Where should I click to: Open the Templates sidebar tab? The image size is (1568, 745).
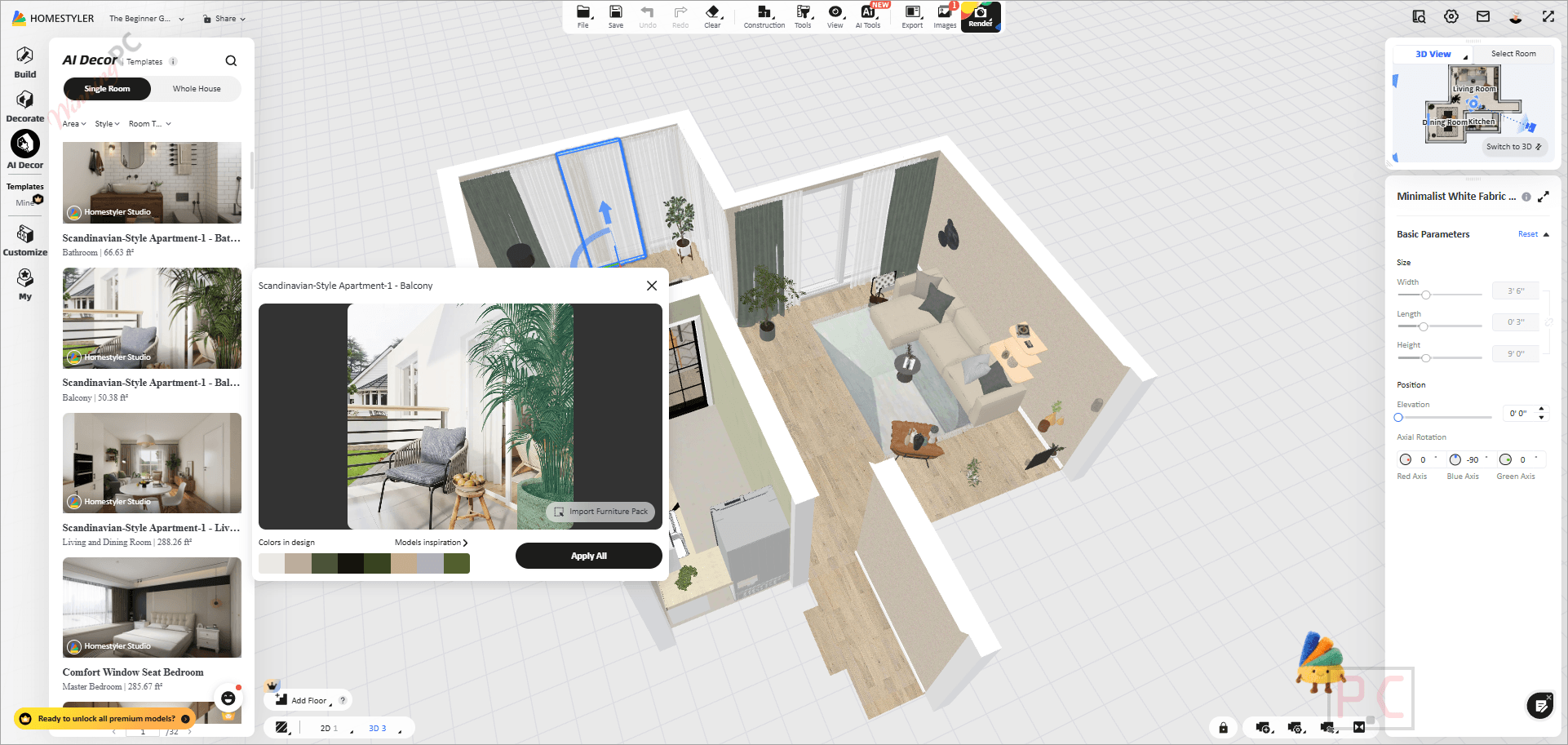tap(25, 187)
